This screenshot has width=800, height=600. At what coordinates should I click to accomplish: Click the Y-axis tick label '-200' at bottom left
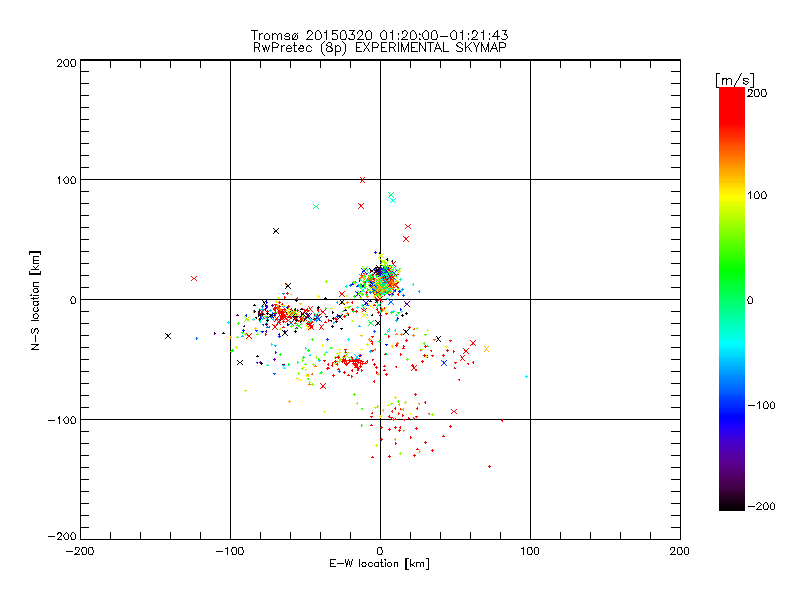[x=62, y=536]
